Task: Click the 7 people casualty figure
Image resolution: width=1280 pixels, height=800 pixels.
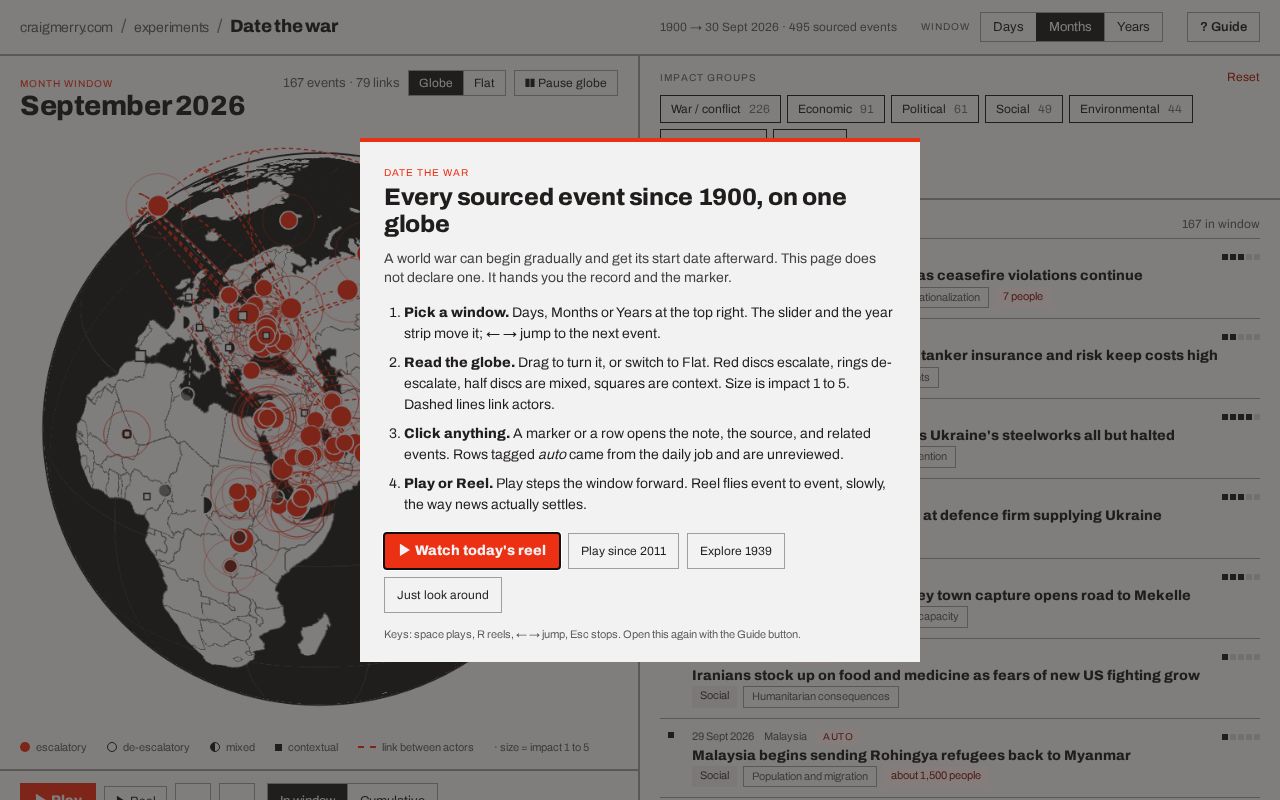Action: (1022, 297)
